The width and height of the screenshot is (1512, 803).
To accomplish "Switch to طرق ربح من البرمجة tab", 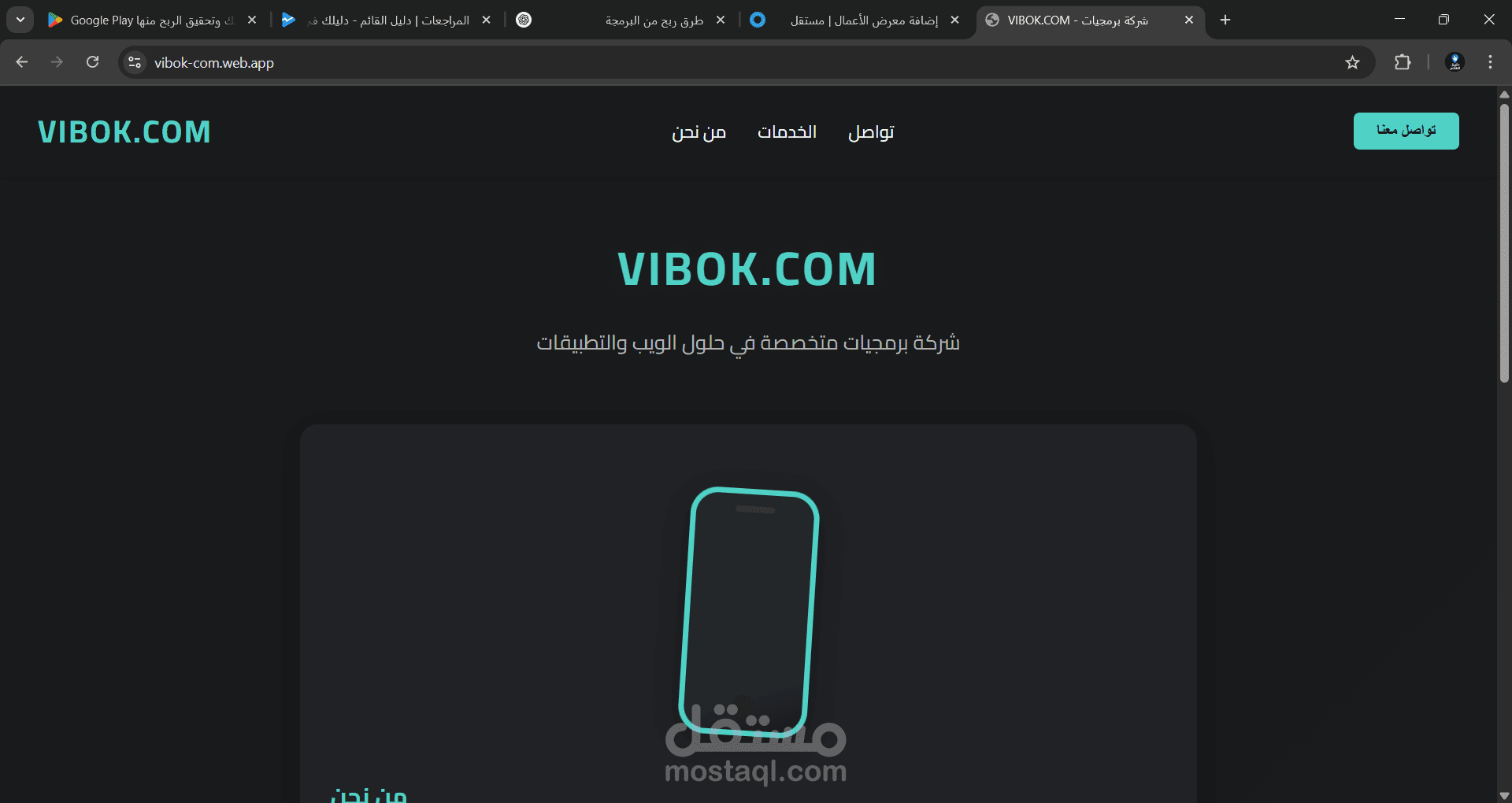I will click(621, 20).
